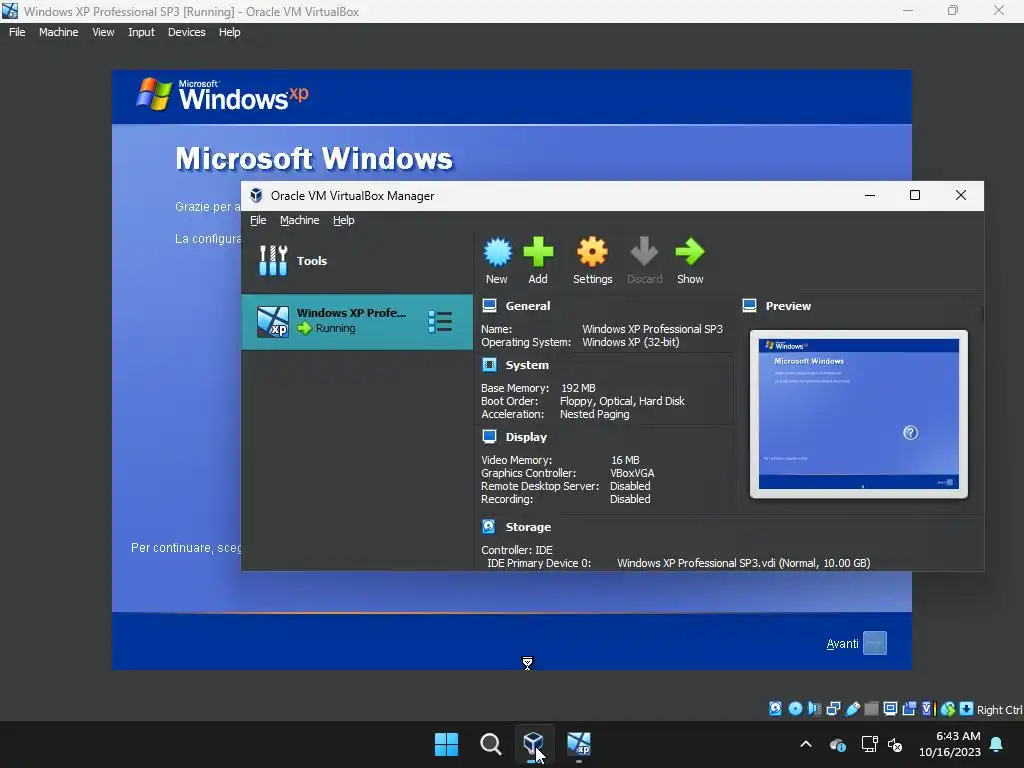Open the Help menu in VirtualBox Manager
Image resolution: width=1024 pixels, height=768 pixels.
[x=344, y=220]
